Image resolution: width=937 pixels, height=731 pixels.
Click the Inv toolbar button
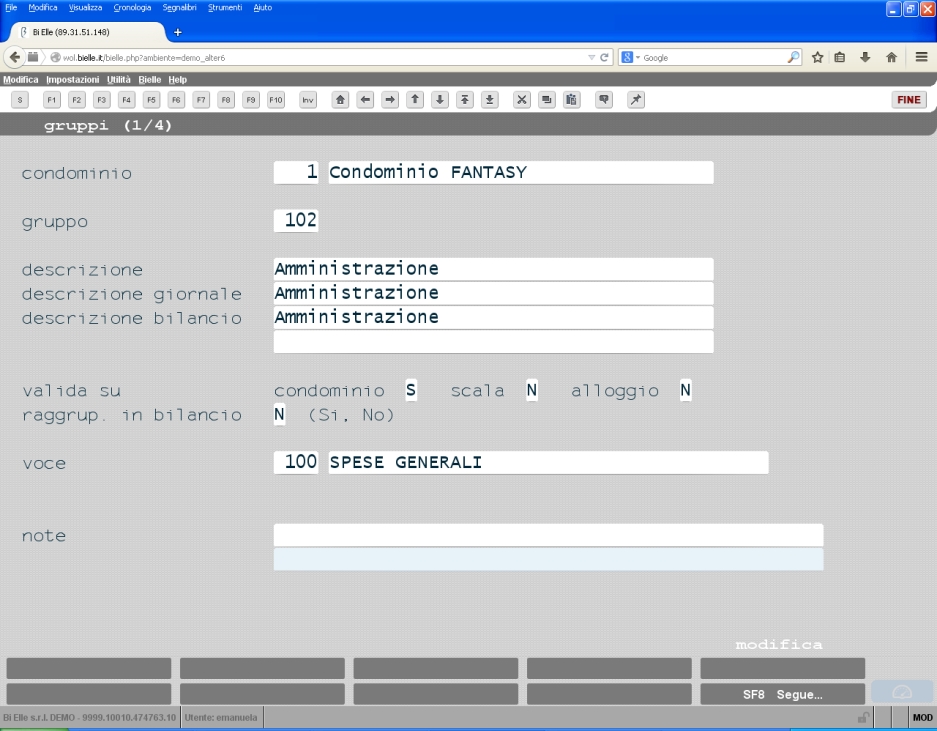(x=308, y=100)
